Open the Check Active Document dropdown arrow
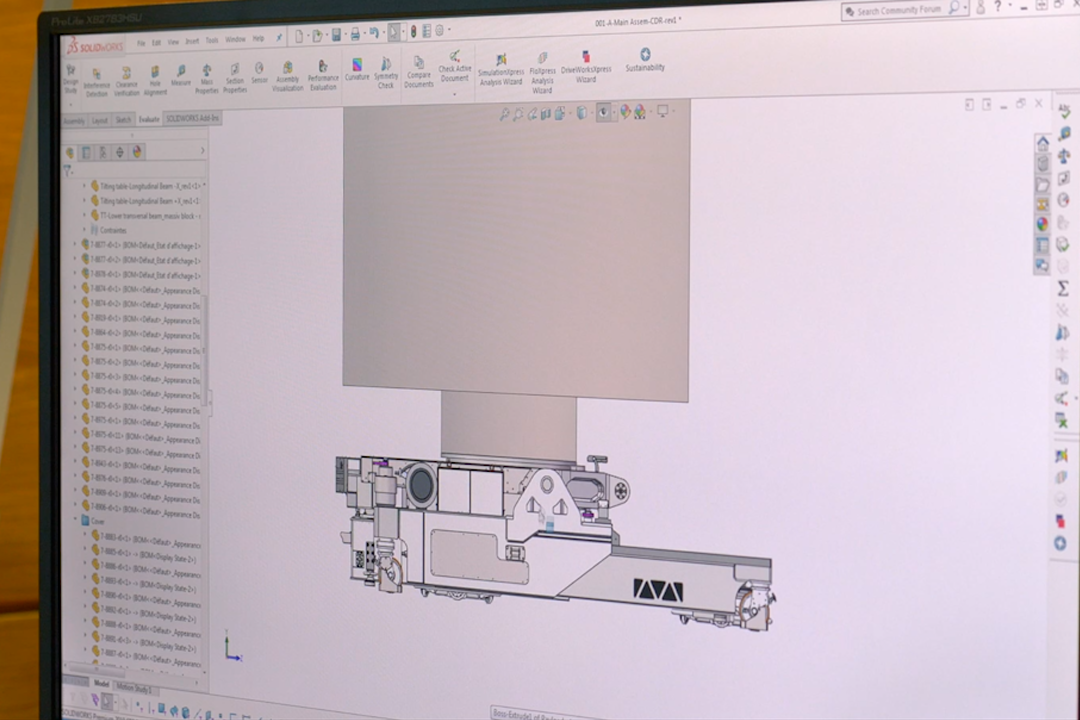1080x720 pixels. [455, 94]
